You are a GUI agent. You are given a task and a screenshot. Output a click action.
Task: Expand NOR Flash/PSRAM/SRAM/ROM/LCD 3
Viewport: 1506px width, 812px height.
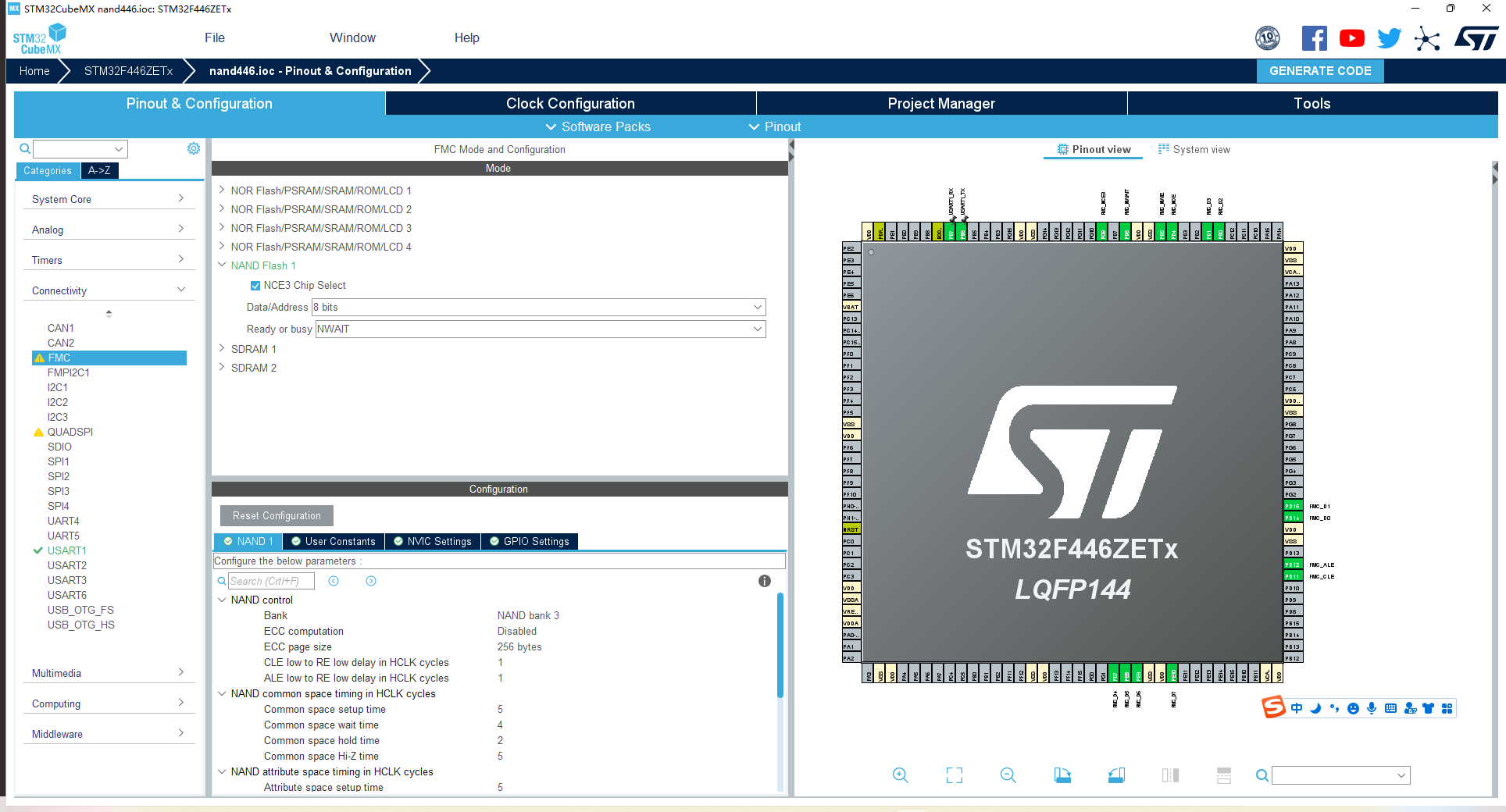222,227
